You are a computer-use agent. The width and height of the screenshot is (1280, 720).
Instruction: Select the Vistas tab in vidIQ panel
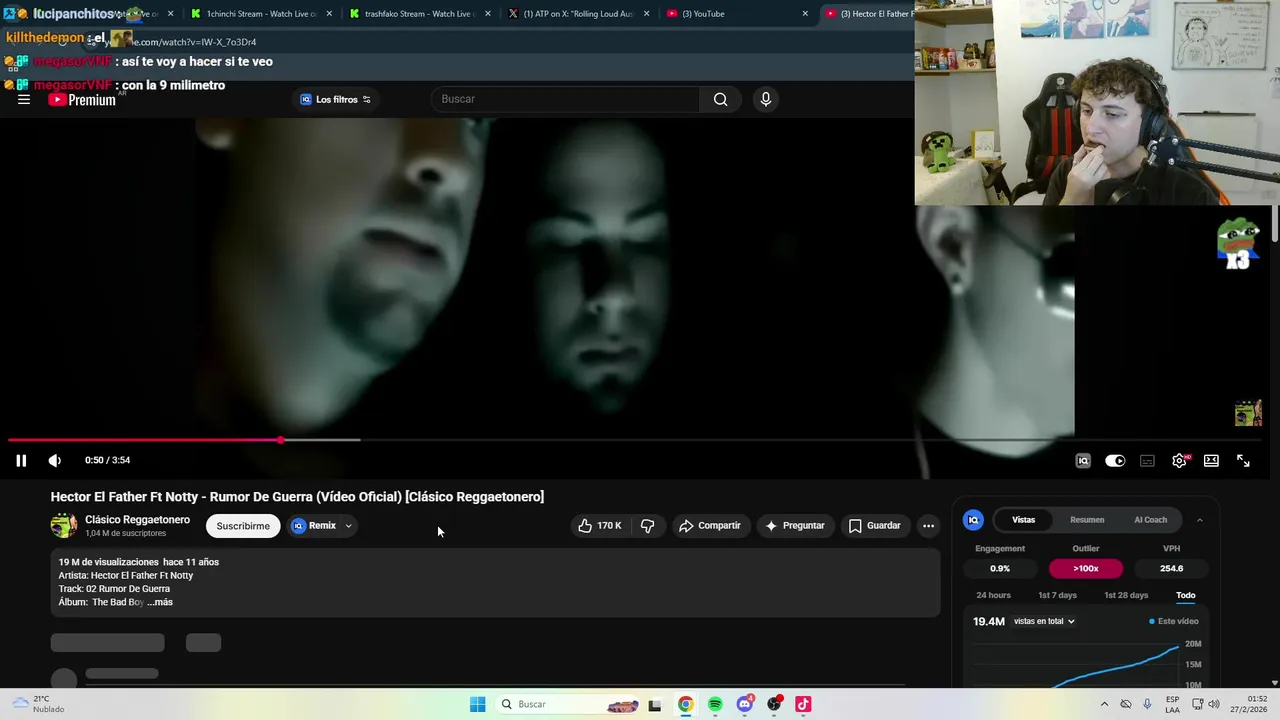pyautogui.click(x=1023, y=520)
